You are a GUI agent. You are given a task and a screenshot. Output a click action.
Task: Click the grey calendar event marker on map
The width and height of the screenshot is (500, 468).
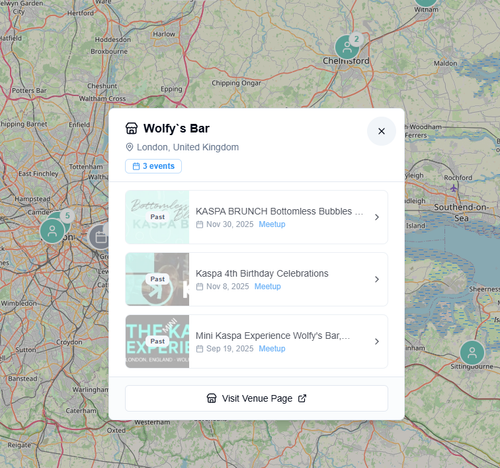[100, 237]
